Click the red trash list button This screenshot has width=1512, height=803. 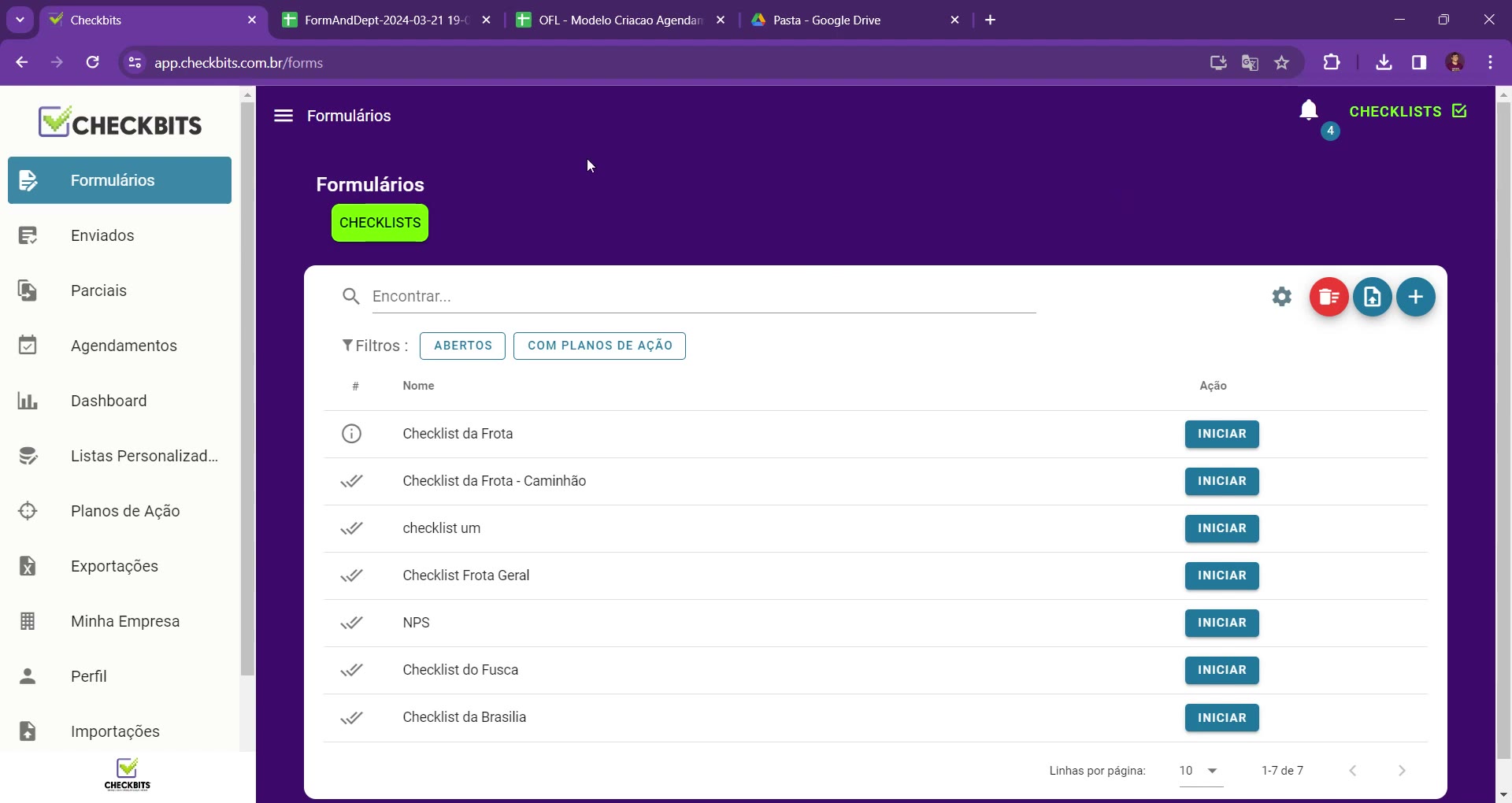[1329, 297]
